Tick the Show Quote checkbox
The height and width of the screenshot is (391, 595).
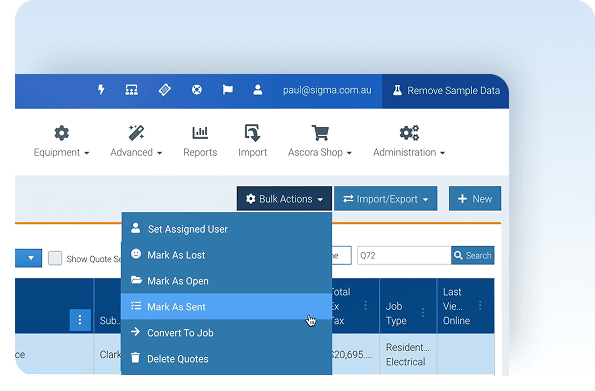click(x=55, y=258)
